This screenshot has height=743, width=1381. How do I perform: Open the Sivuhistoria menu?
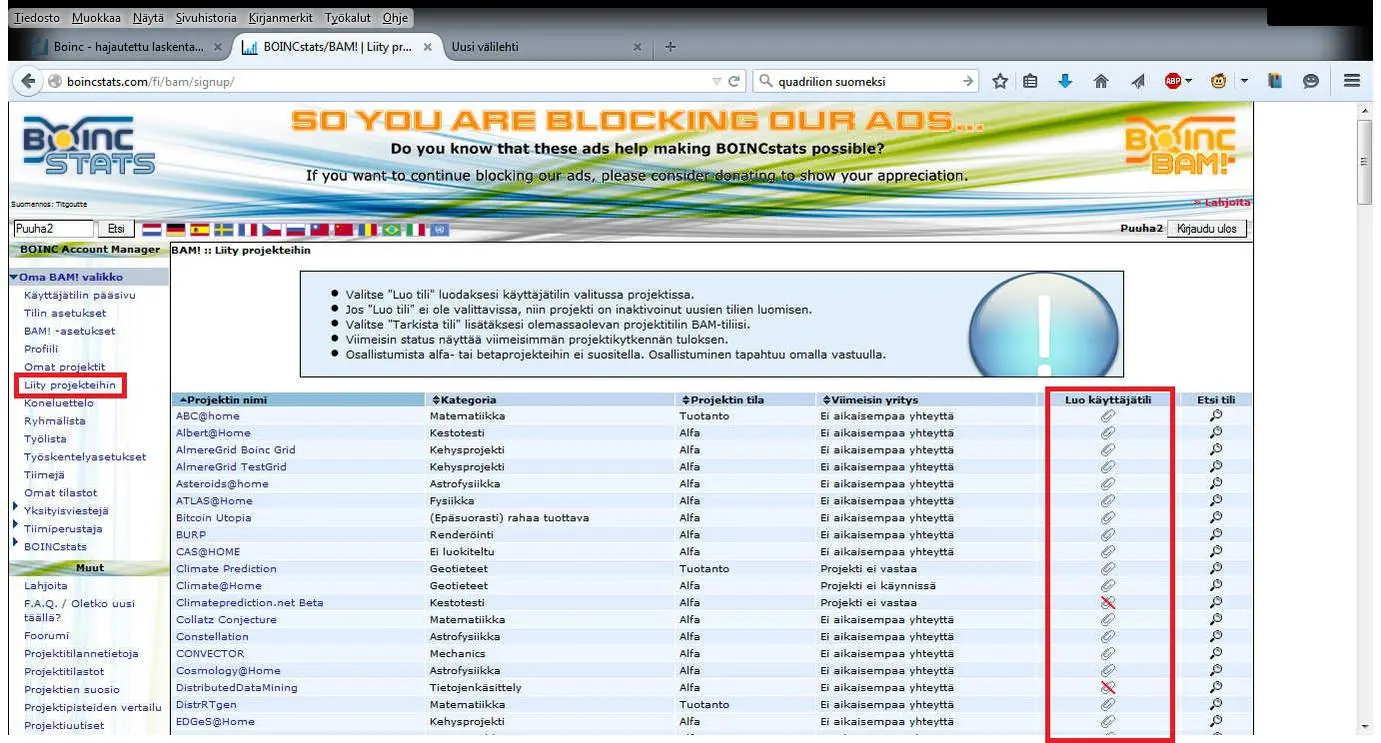[x=206, y=18]
